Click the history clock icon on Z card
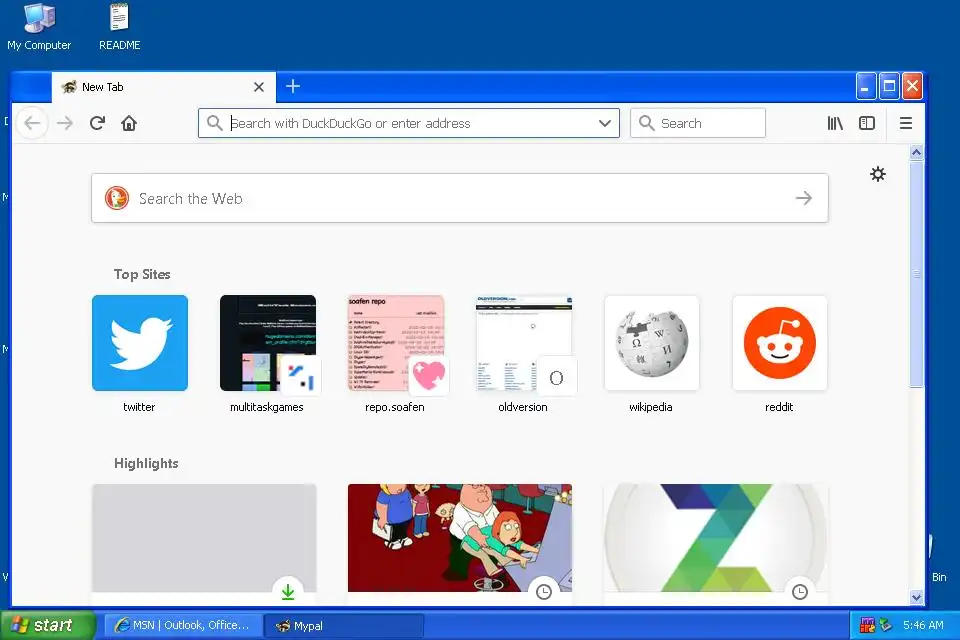 pos(800,592)
